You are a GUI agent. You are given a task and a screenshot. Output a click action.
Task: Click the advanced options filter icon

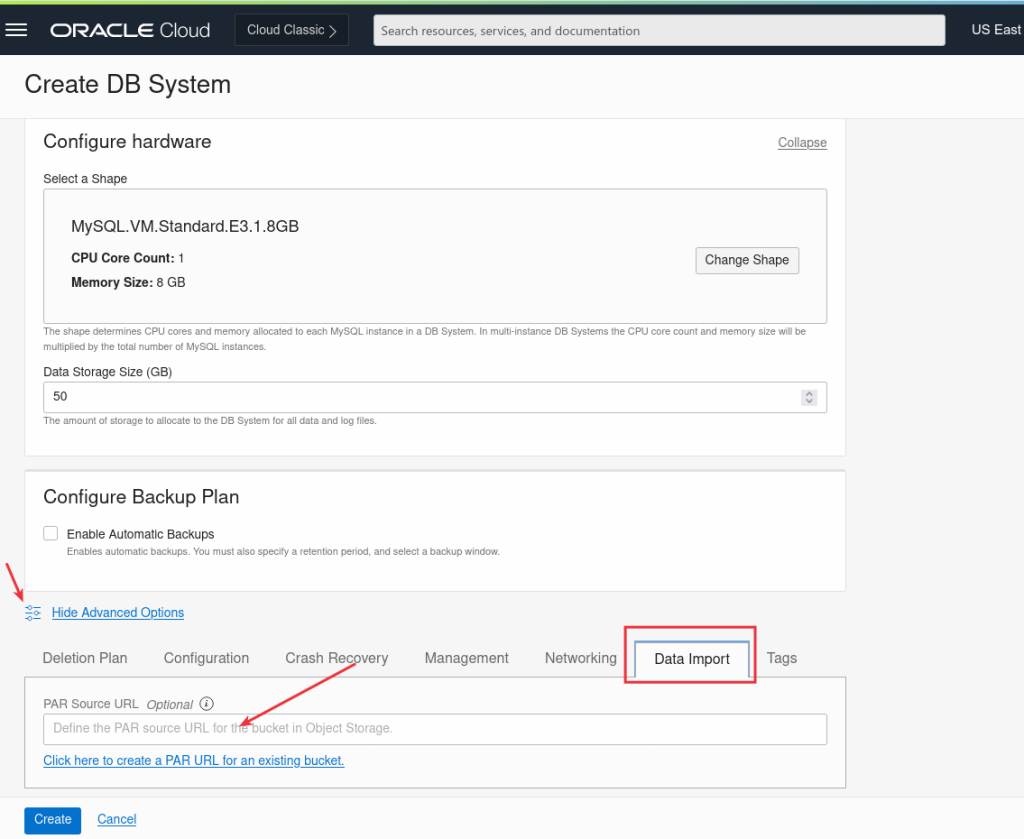32,612
